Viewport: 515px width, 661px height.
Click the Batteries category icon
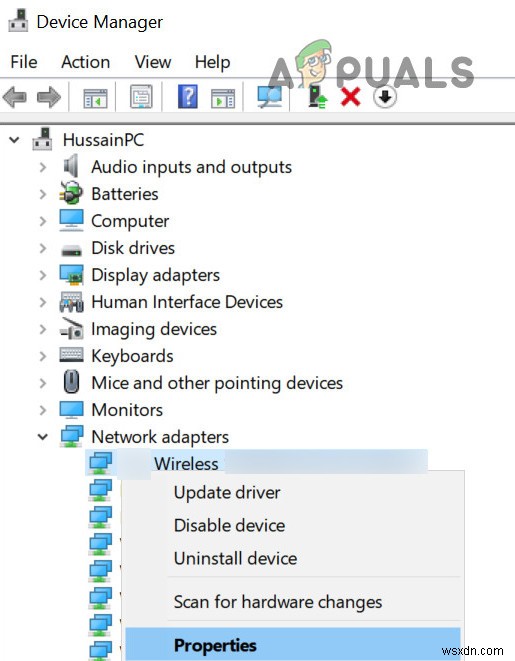(x=71, y=193)
